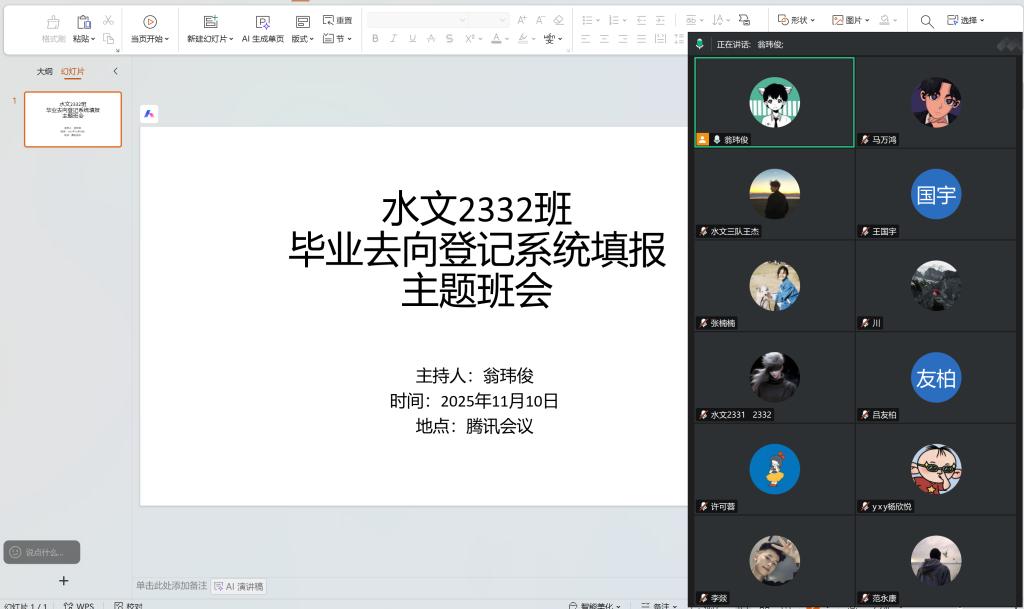Toggle italic formatting
1024x609 pixels.
coord(393,39)
